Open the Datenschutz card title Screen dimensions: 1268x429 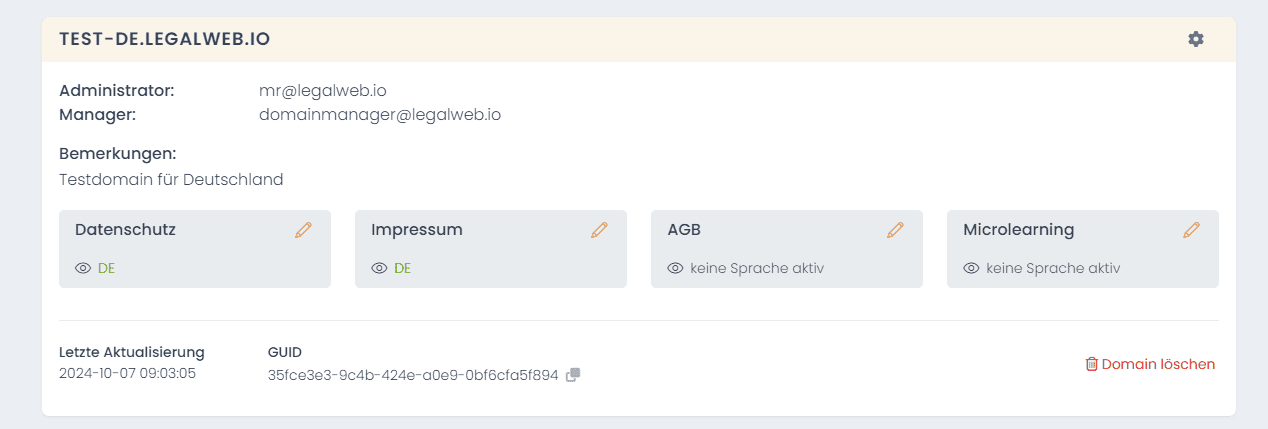point(125,230)
